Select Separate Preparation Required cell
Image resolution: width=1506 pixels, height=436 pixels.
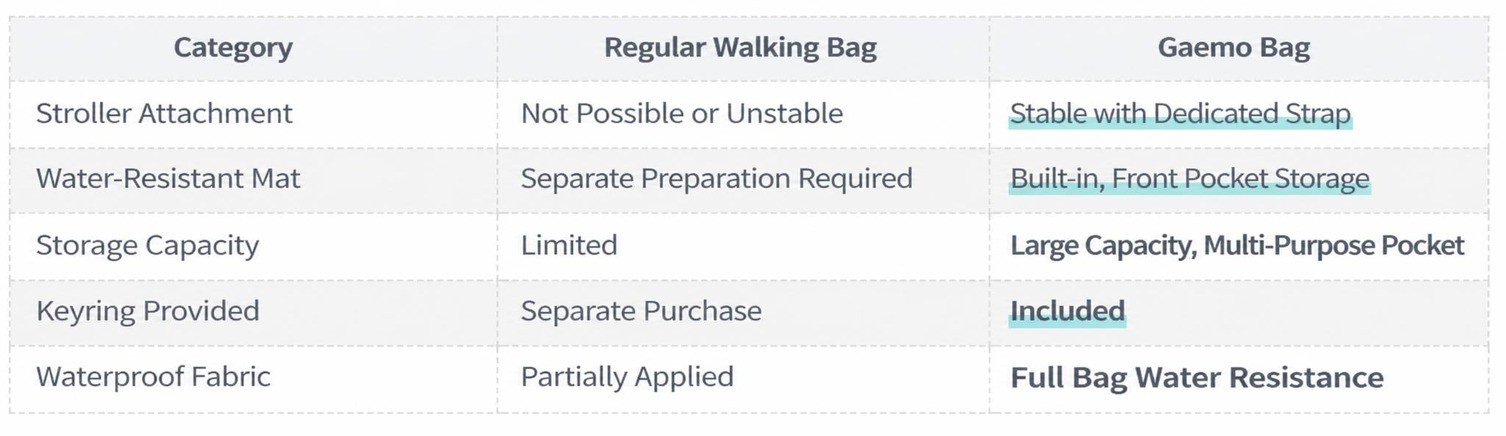tap(717, 179)
